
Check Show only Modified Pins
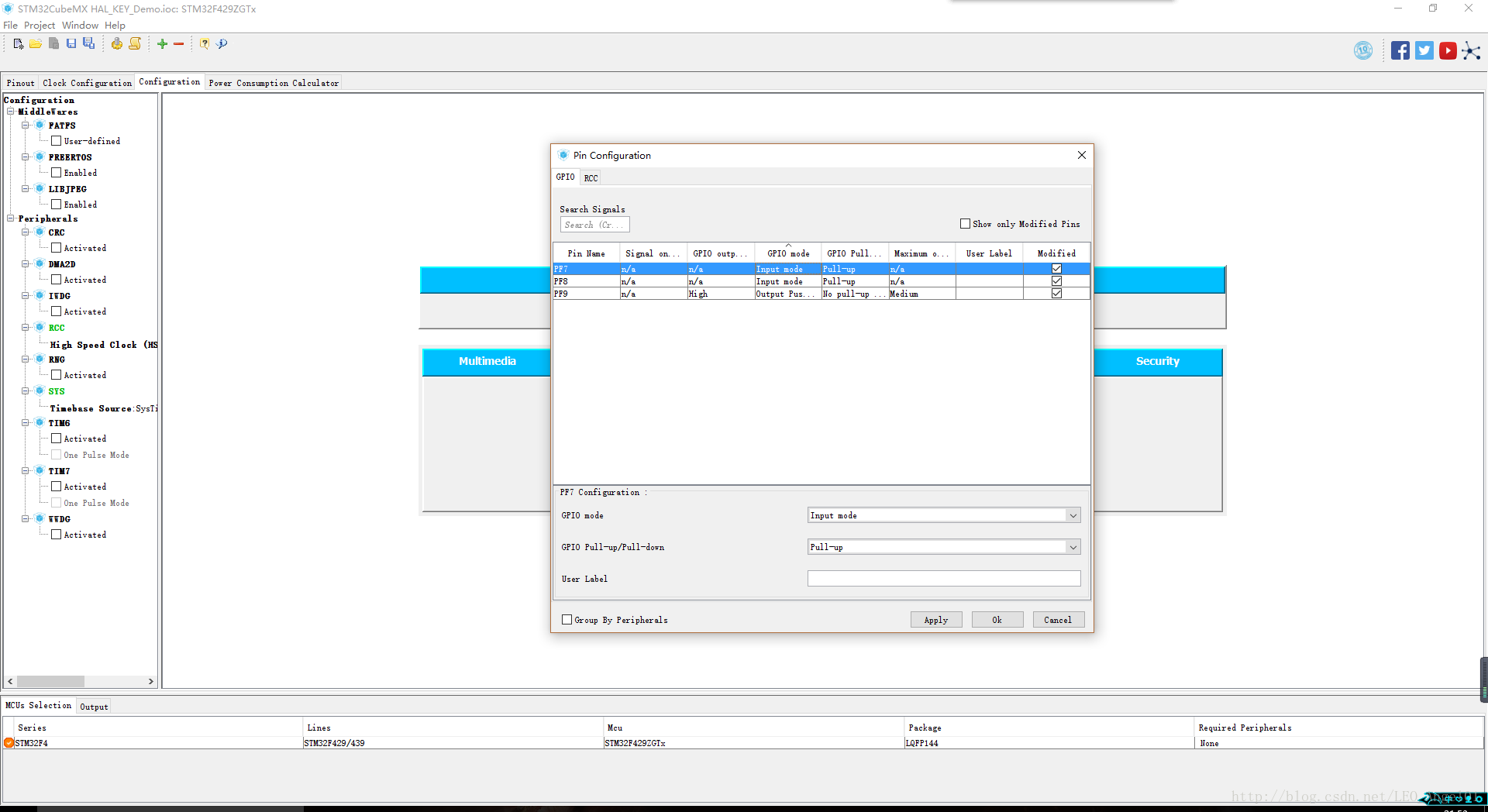(x=965, y=224)
